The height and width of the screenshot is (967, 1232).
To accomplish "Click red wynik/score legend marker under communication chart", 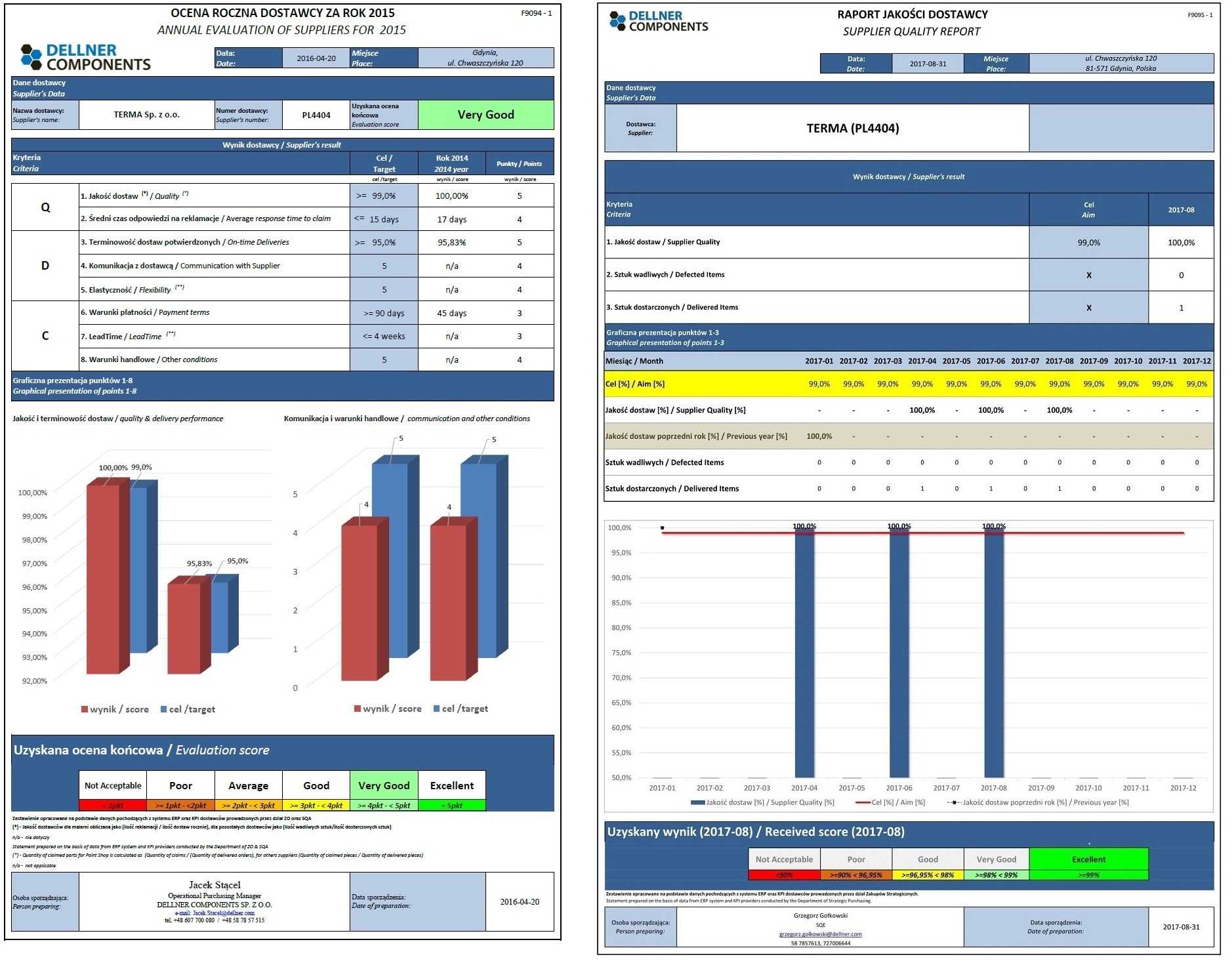I will click(x=358, y=709).
